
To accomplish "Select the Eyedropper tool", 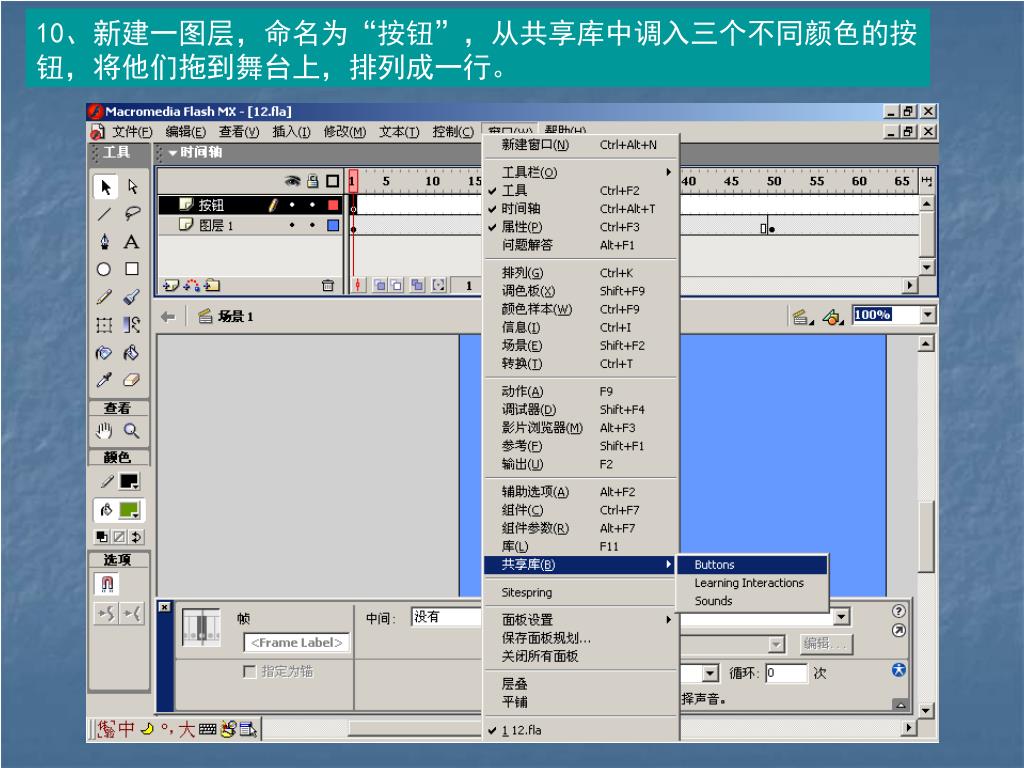I will click(104, 380).
